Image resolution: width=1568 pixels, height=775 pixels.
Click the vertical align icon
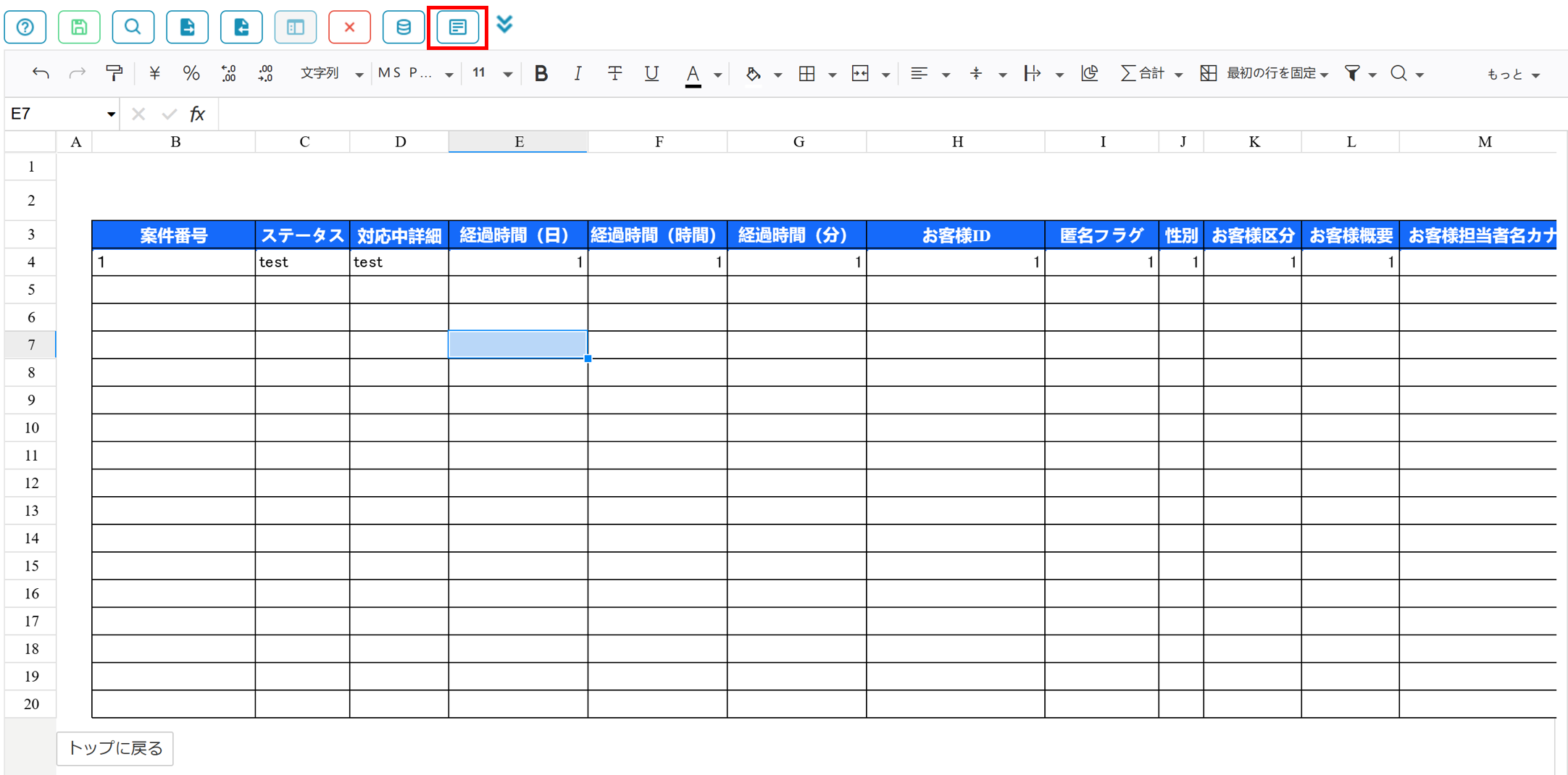(976, 73)
